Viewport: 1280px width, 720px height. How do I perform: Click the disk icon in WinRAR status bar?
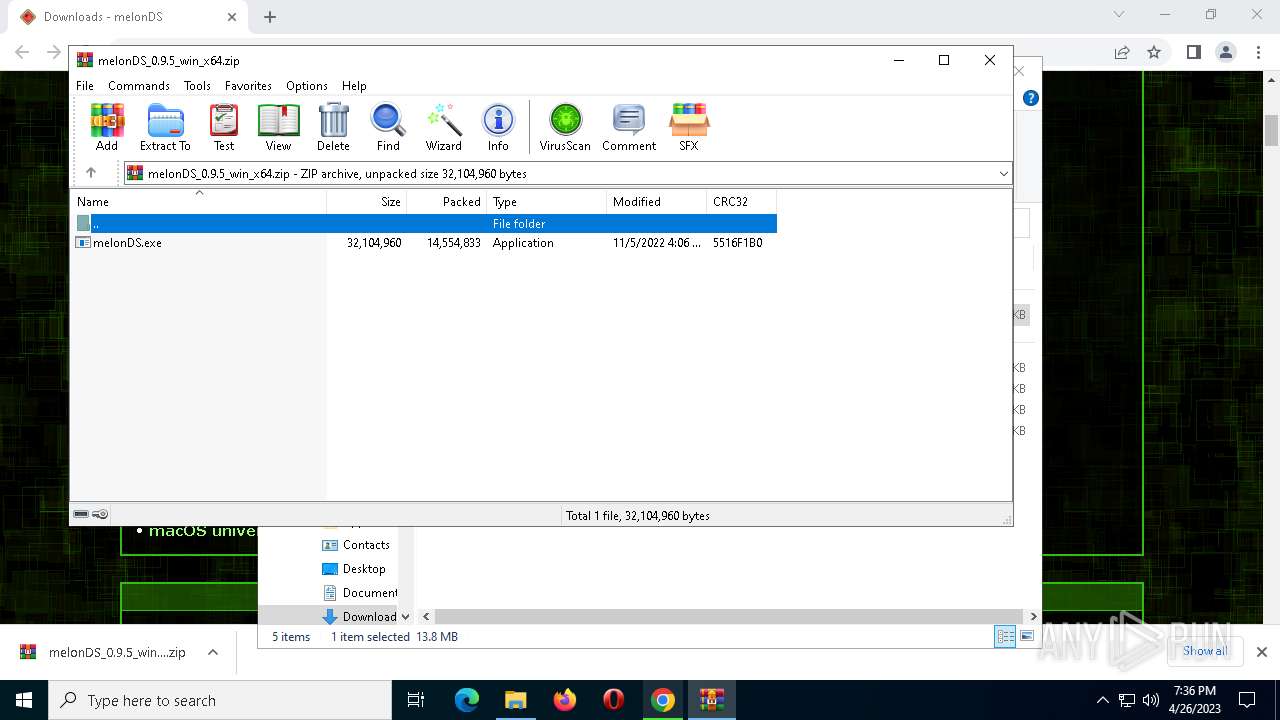click(x=81, y=514)
